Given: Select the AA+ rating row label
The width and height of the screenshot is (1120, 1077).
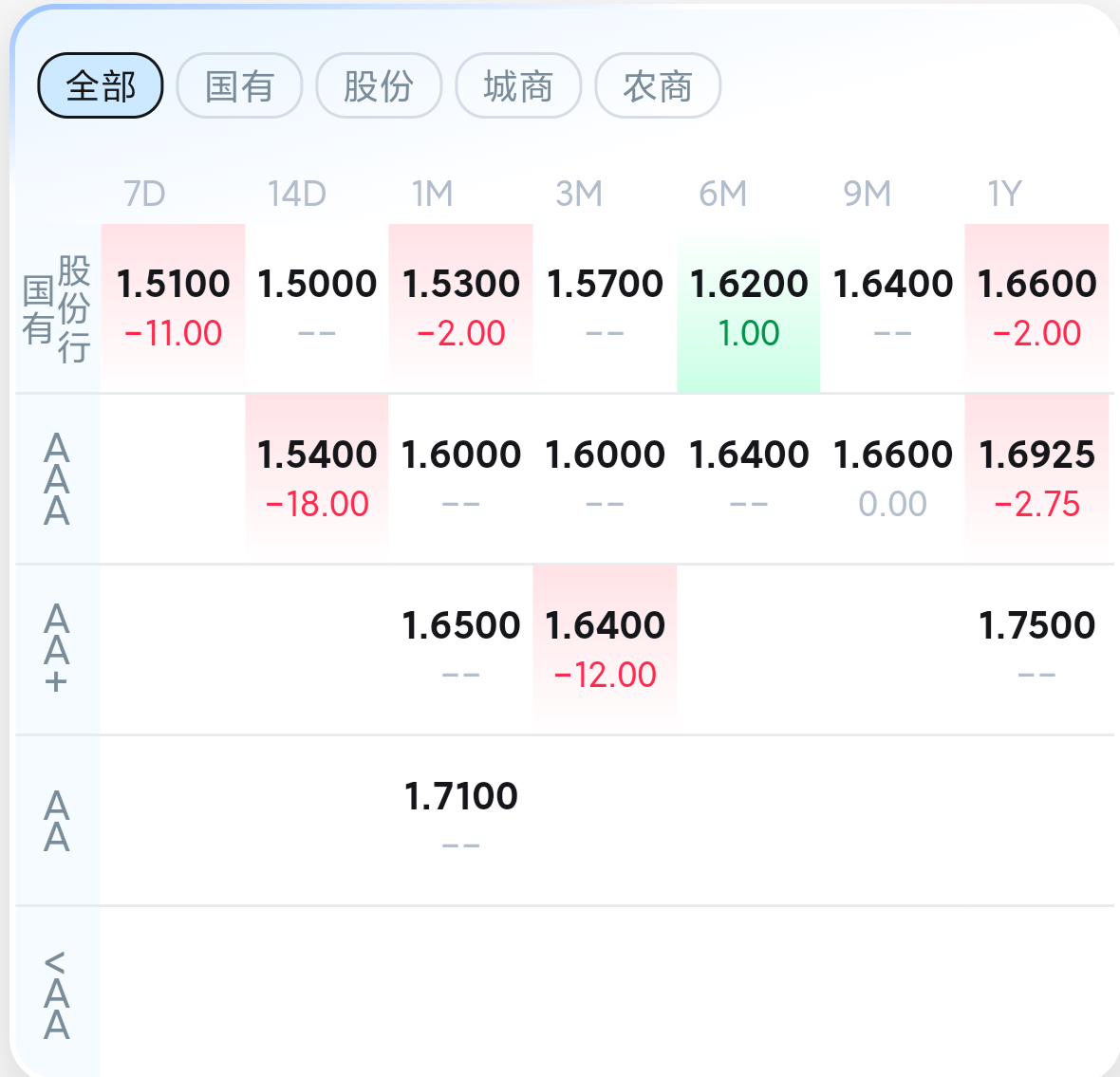Looking at the screenshot, I should tap(57, 650).
